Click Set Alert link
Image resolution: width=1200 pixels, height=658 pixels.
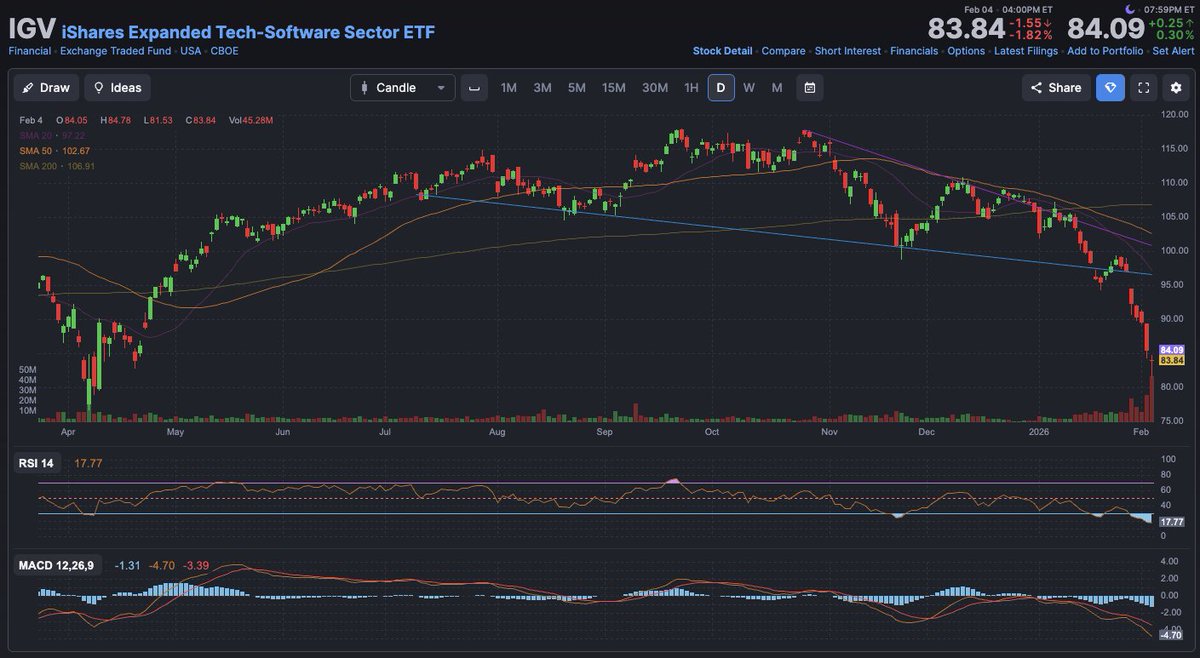pyautogui.click(x=1173, y=50)
